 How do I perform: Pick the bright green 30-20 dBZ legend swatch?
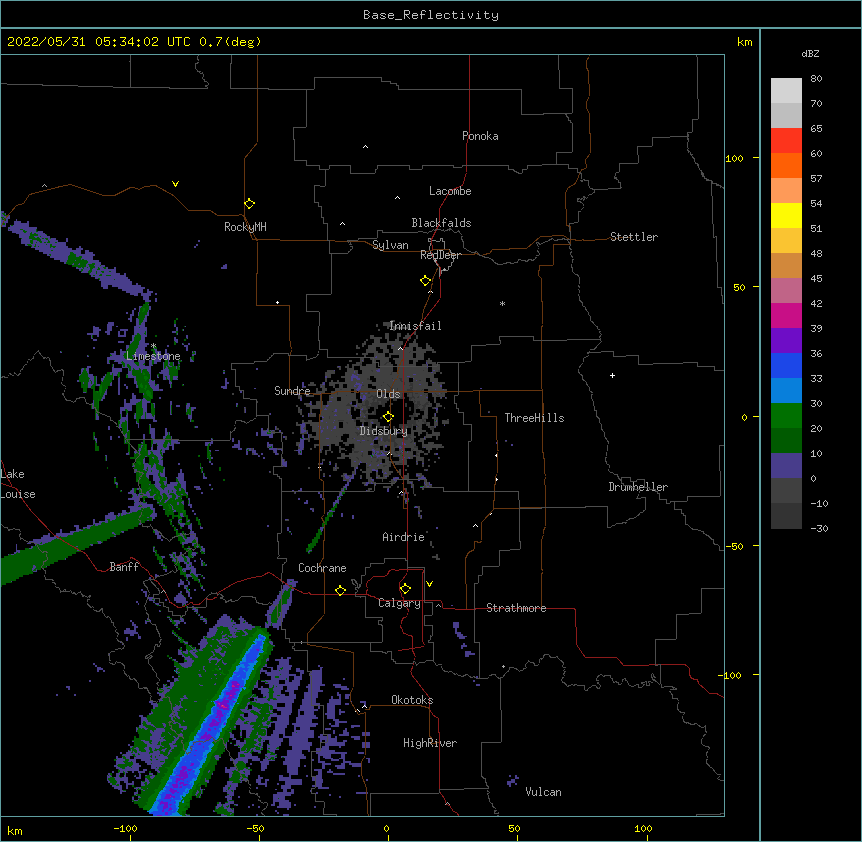[786, 416]
